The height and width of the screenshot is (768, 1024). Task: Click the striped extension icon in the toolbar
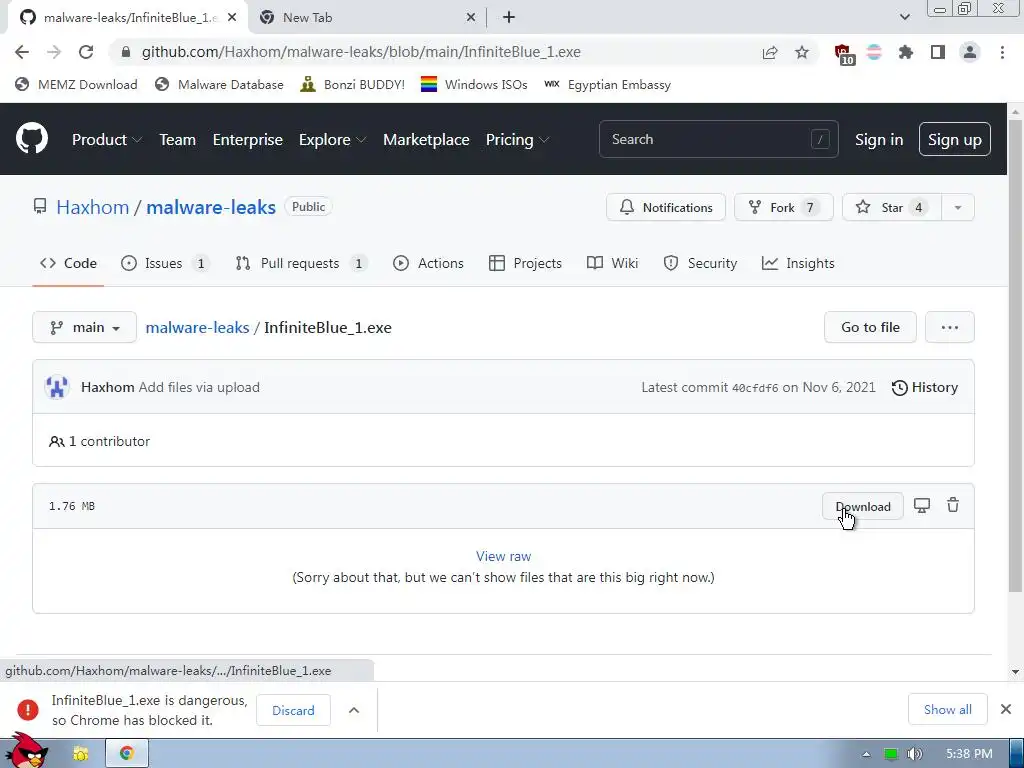874,52
